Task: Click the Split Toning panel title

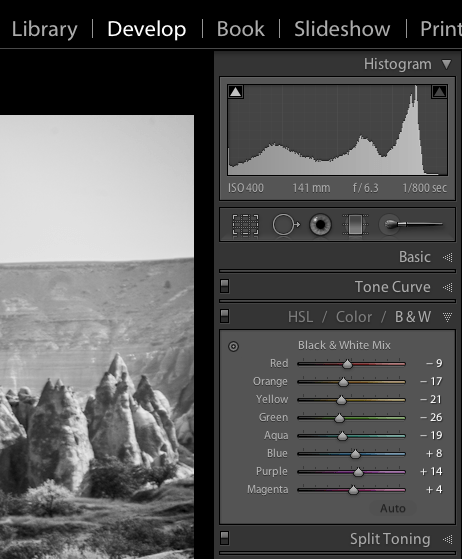Action: 390,539
